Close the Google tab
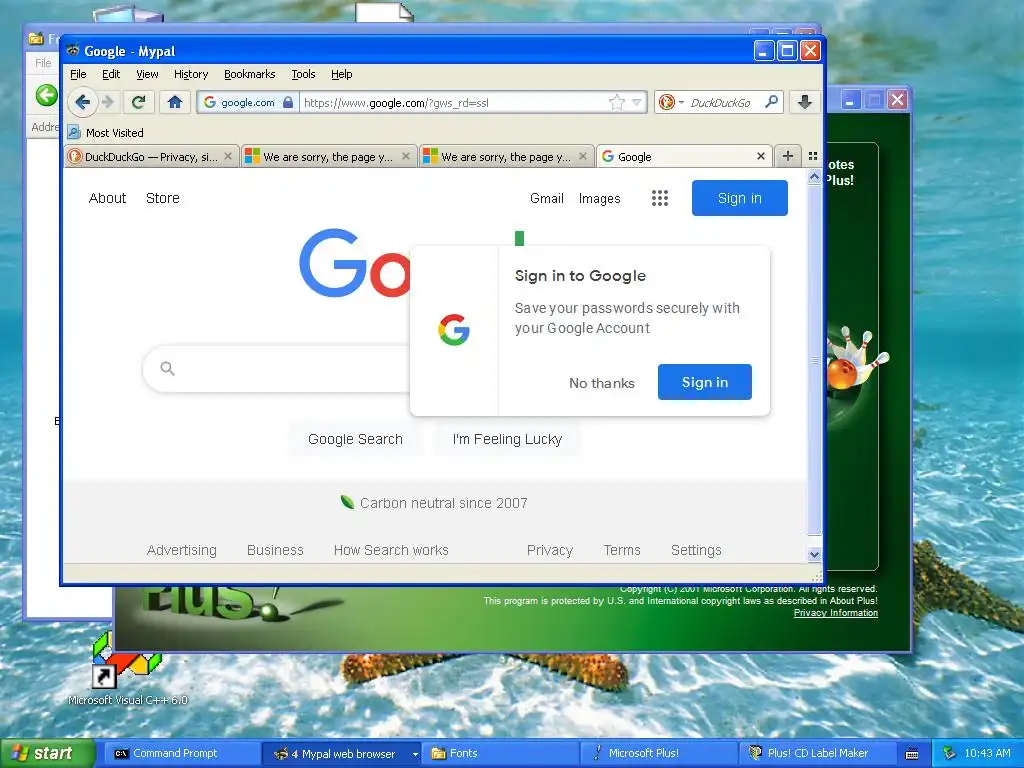 [x=760, y=156]
